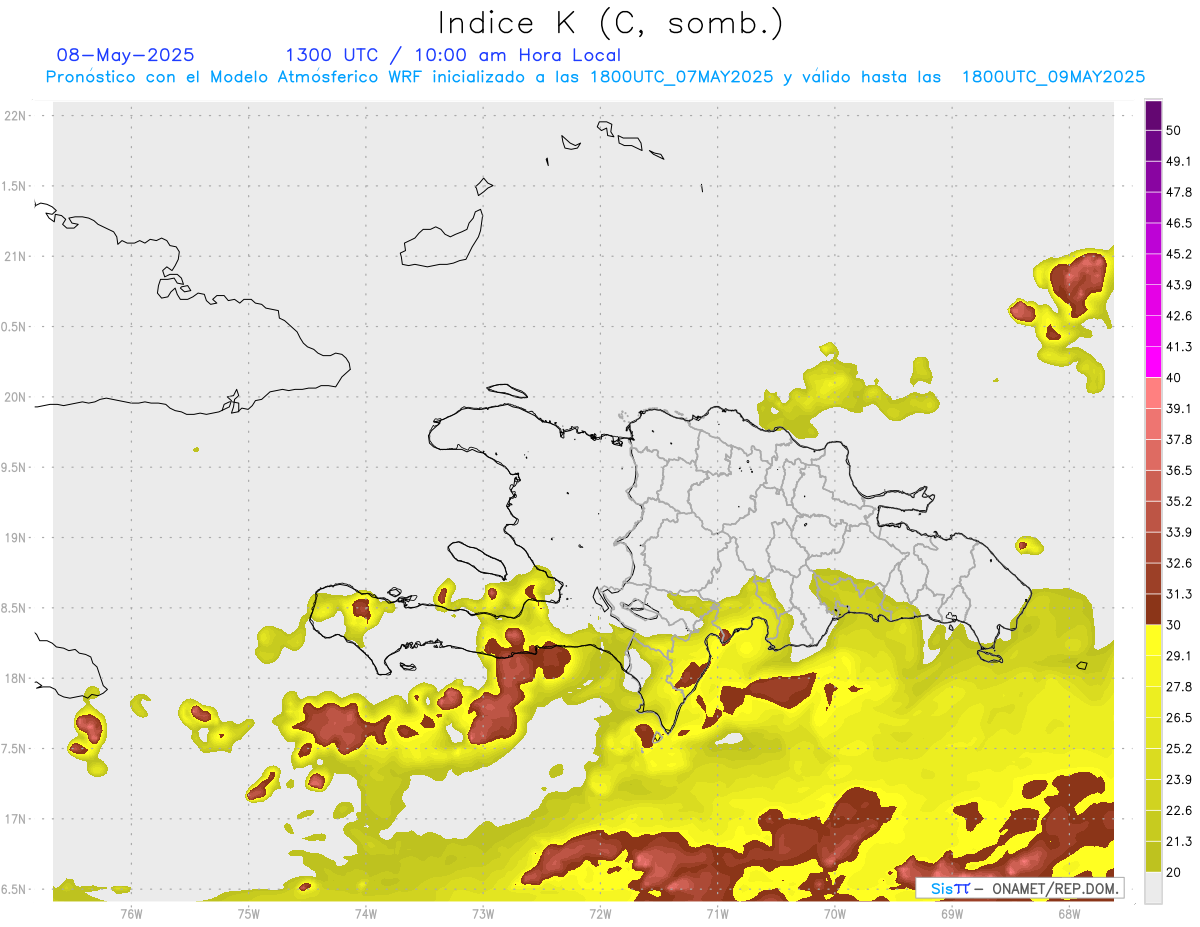Click the 68W longitude label

click(x=1068, y=913)
